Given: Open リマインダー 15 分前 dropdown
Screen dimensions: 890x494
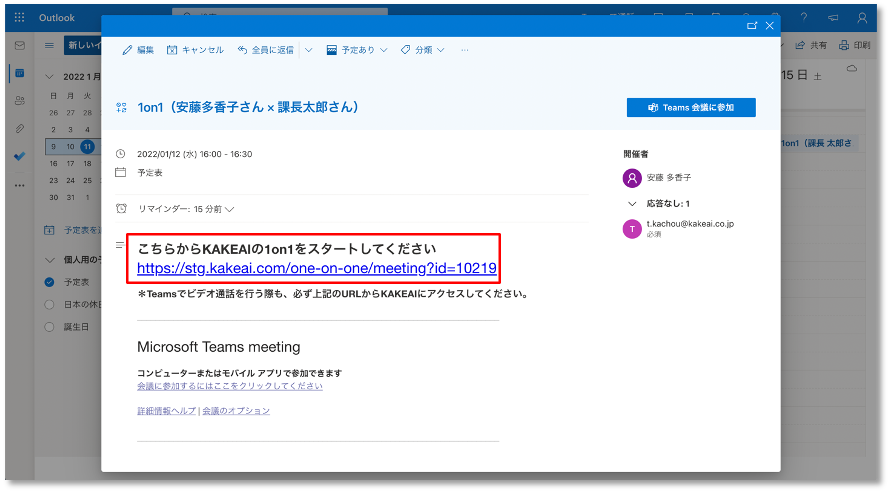Looking at the screenshot, I should point(186,209).
